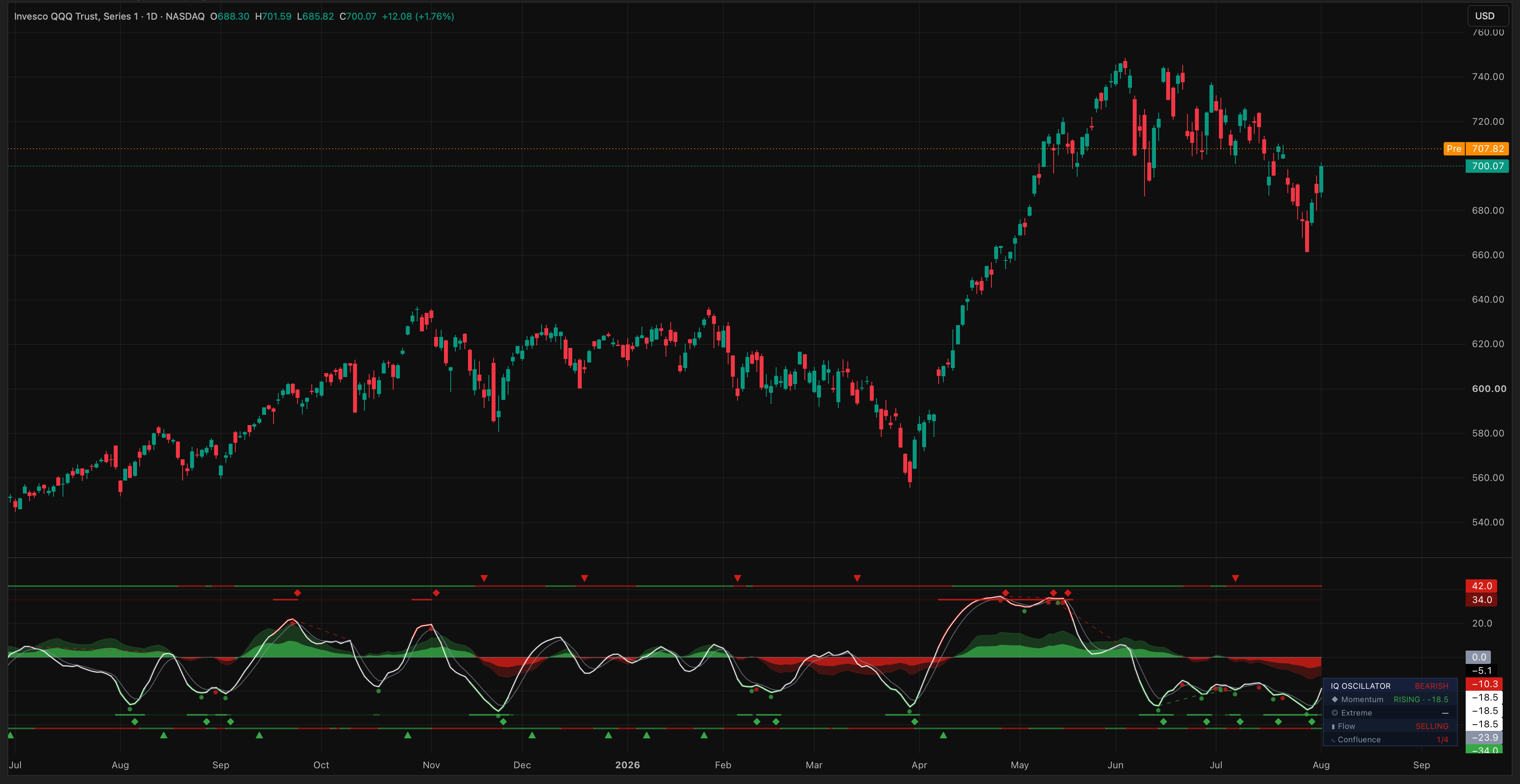Click the Confluence row label
Screen dimensions: 1520x784
(x=1359, y=740)
